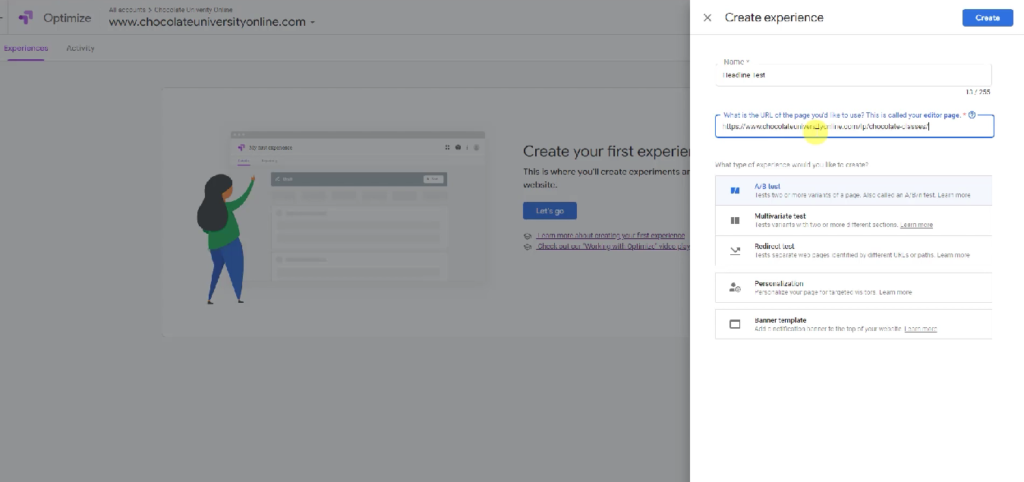The height and width of the screenshot is (482, 1024).
Task: Click the editor page URL field
Action: point(854,127)
